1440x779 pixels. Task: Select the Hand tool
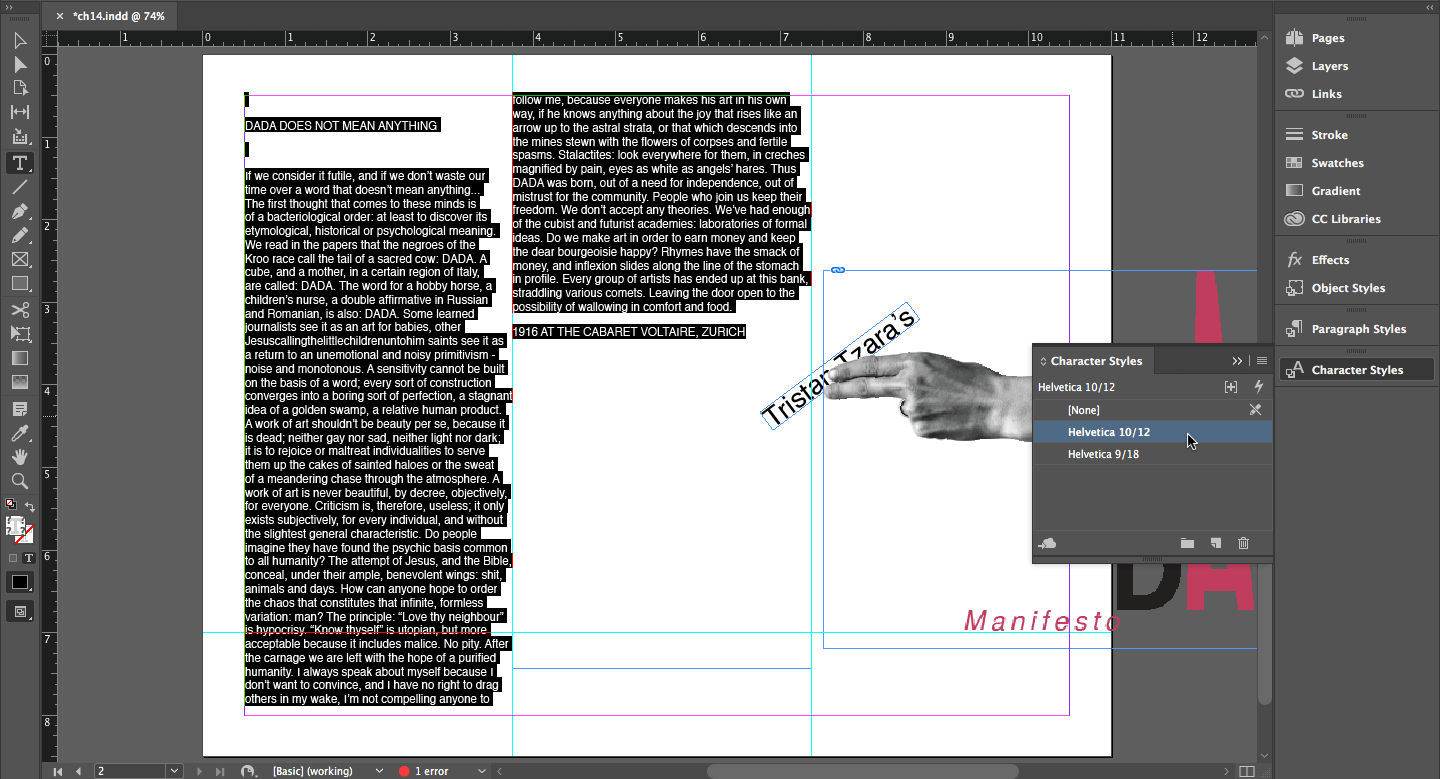pyautogui.click(x=19, y=457)
